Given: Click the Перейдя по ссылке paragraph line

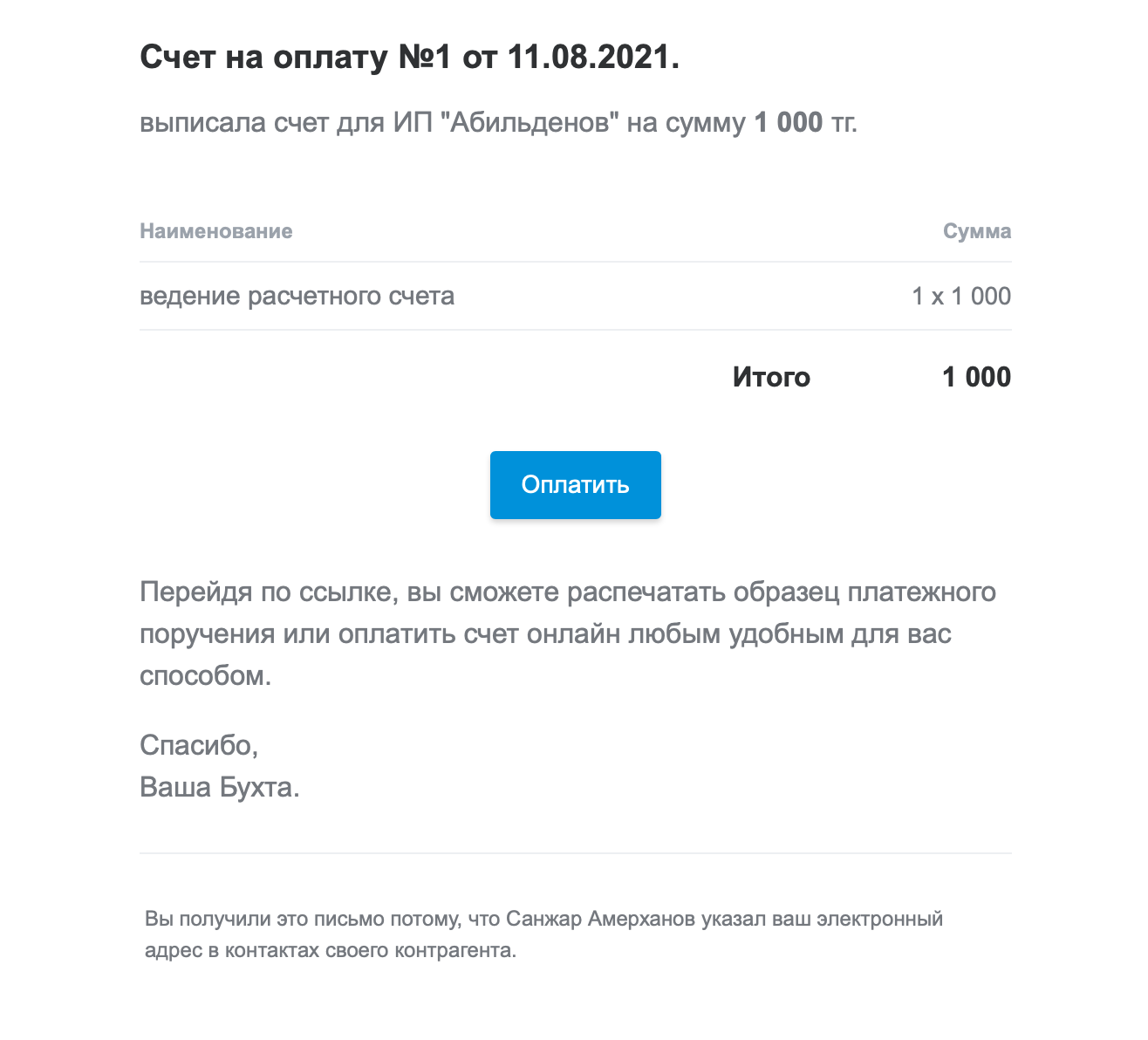Looking at the screenshot, I should point(568,592).
